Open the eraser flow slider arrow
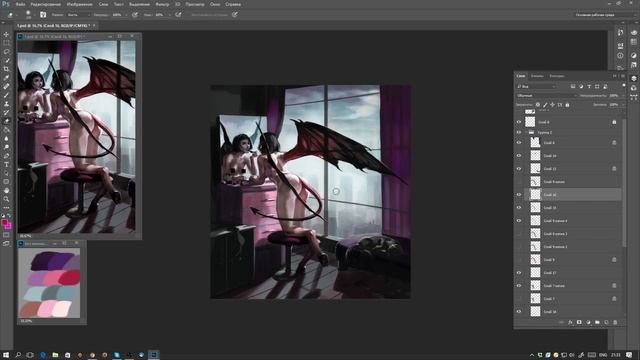 (169, 15)
